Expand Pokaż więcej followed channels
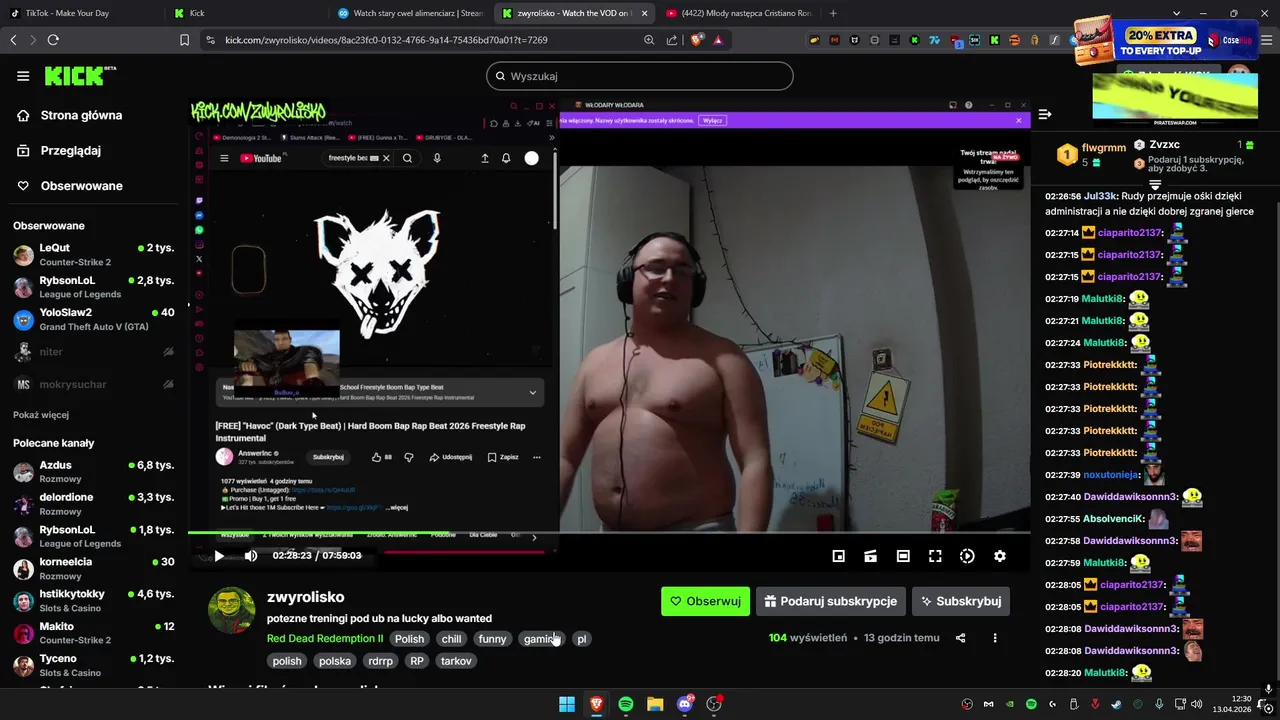The height and width of the screenshot is (720, 1280). coord(41,415)
